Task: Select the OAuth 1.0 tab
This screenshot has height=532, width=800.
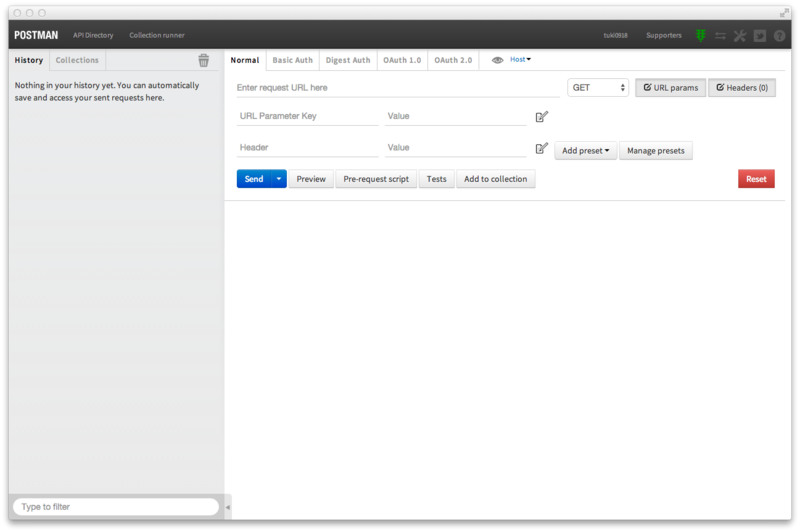Action: point(402,60)
